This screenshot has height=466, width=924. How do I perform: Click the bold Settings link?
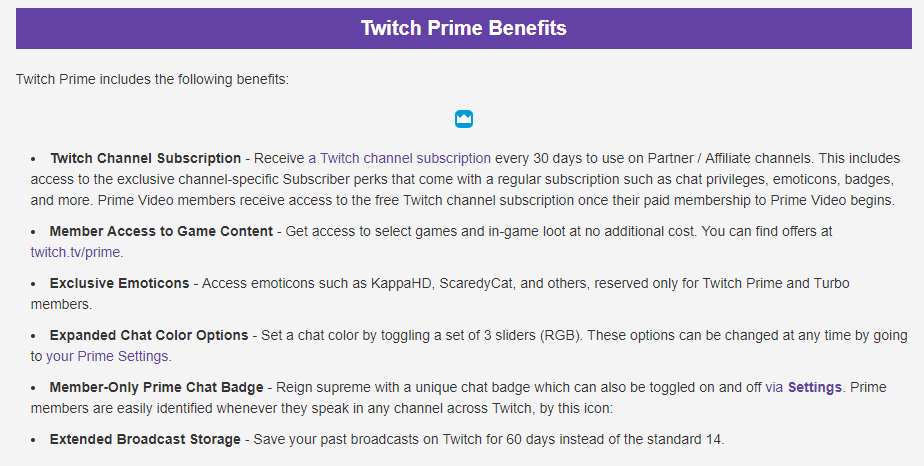(x=815, y=387)
